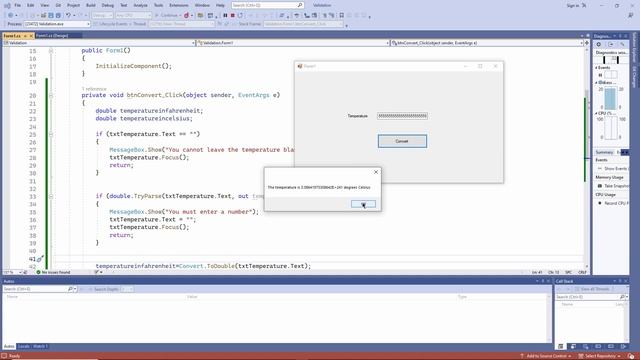This screenshot has width=640, height=360.
Task: Click the Save All toolbar icon
Action: click(x=58, y=16)
